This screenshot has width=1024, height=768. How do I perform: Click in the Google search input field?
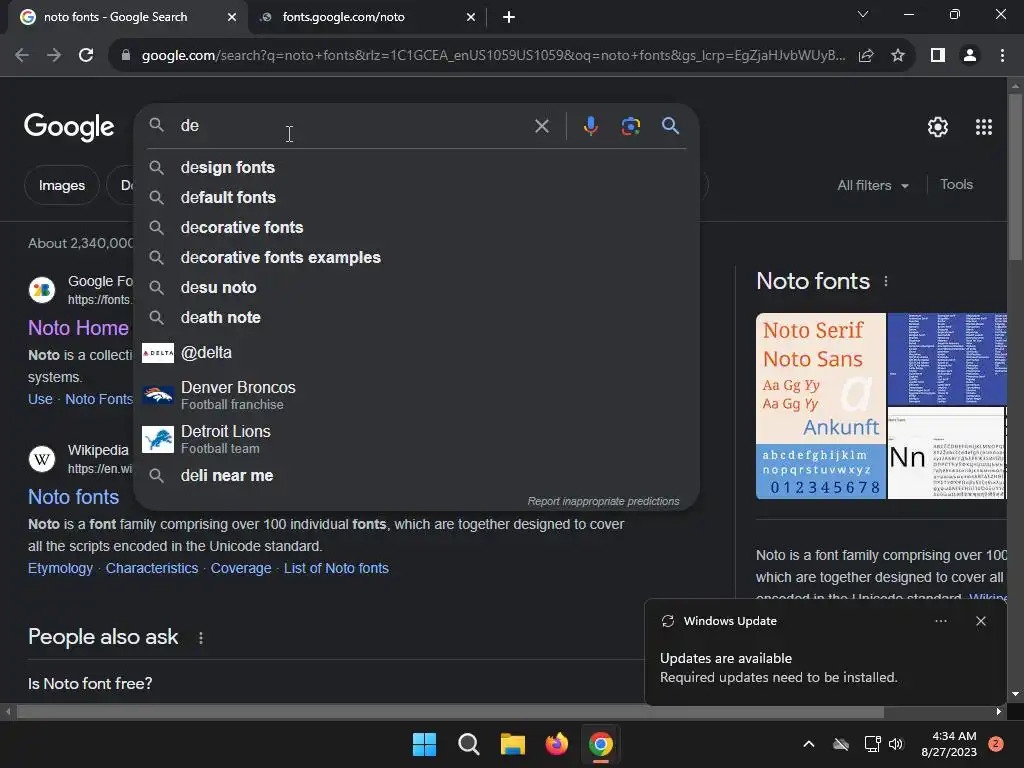click(353, 125)
